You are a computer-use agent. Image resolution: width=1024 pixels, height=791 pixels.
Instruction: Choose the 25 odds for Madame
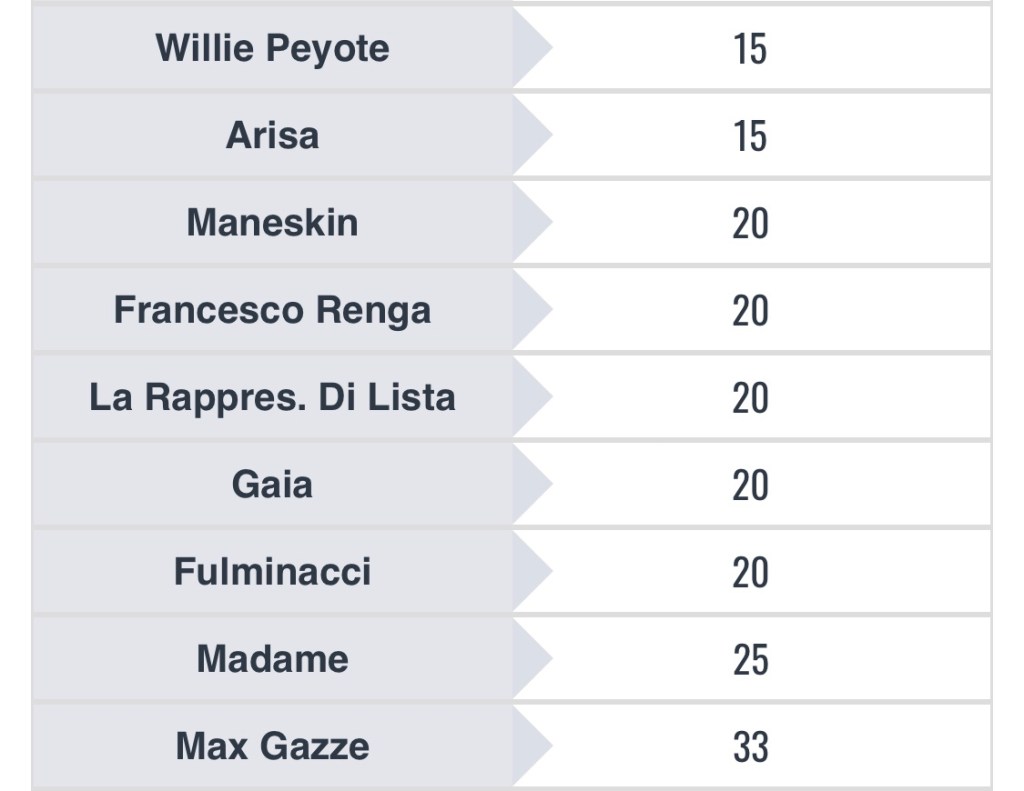[x=750, y=659]
